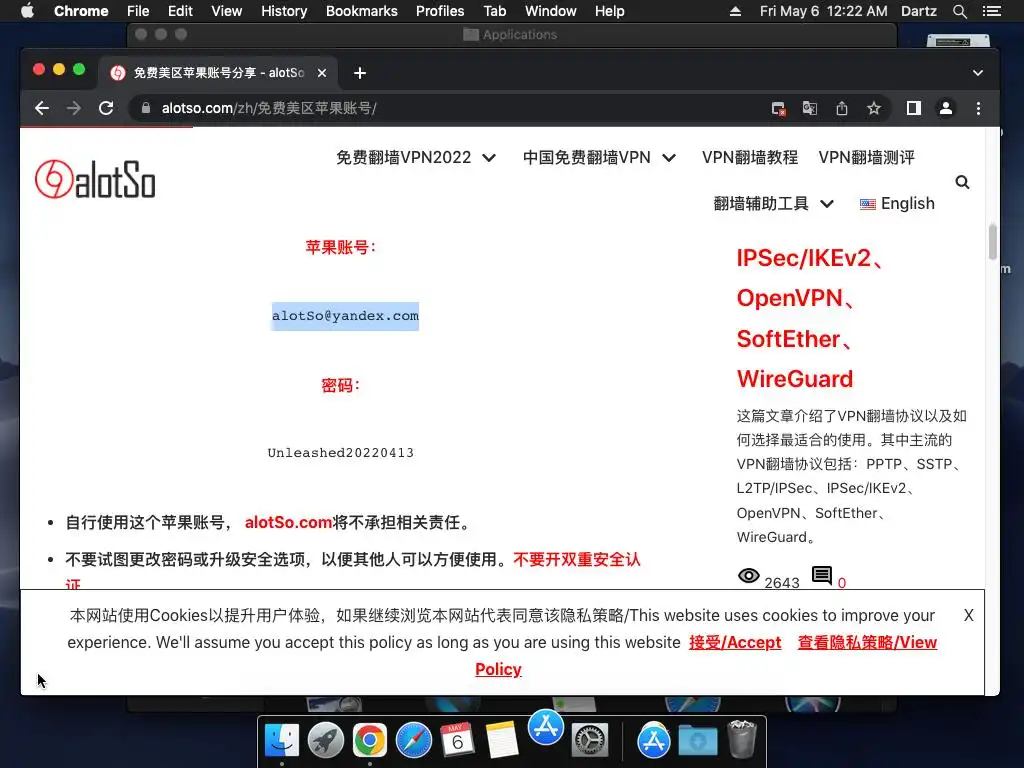Viewport: 1024px width, 768px height.
Task: Expand the 中国免费翻墙VPN menu
Action: click(599, 157)
